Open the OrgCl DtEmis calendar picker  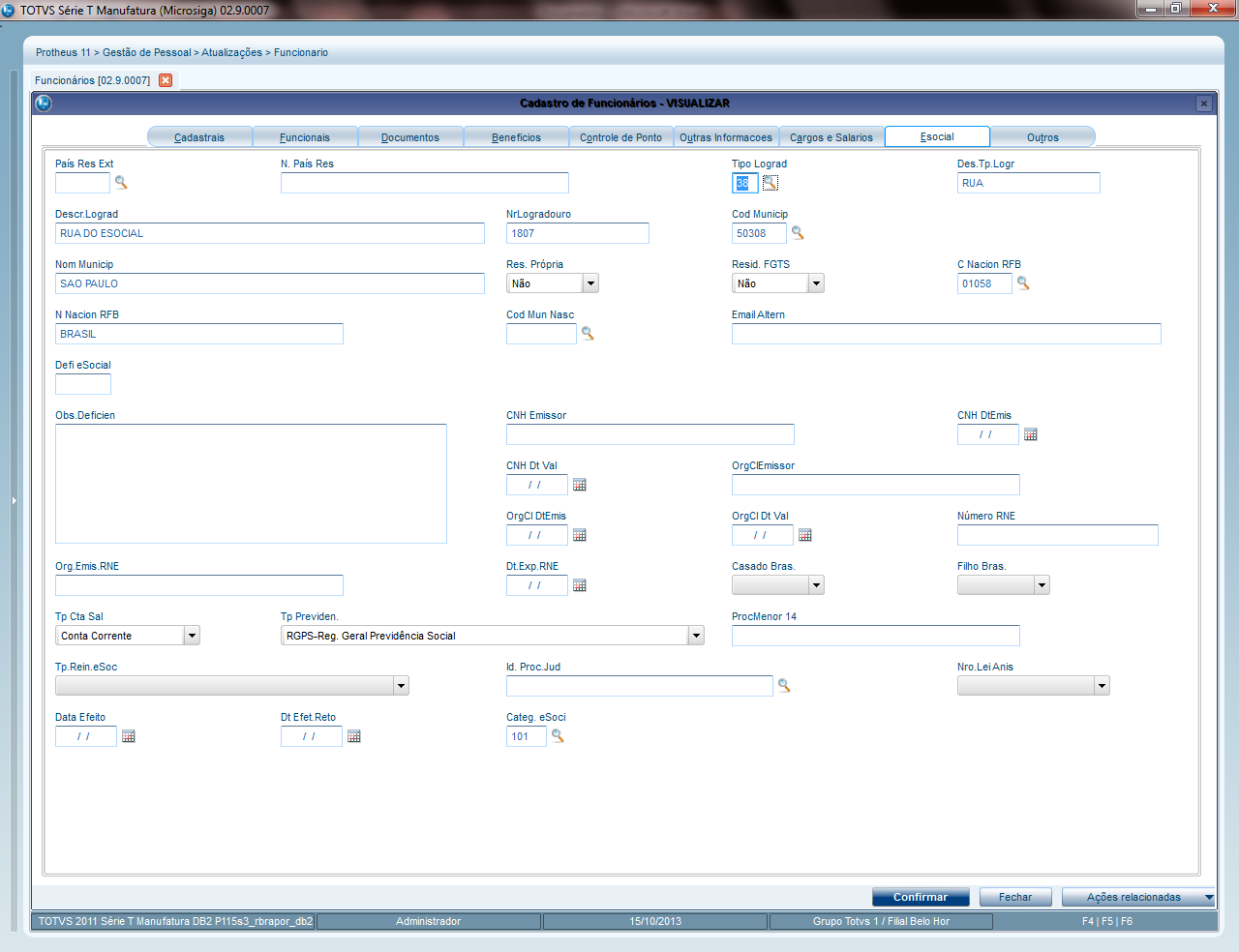[580, 535]
